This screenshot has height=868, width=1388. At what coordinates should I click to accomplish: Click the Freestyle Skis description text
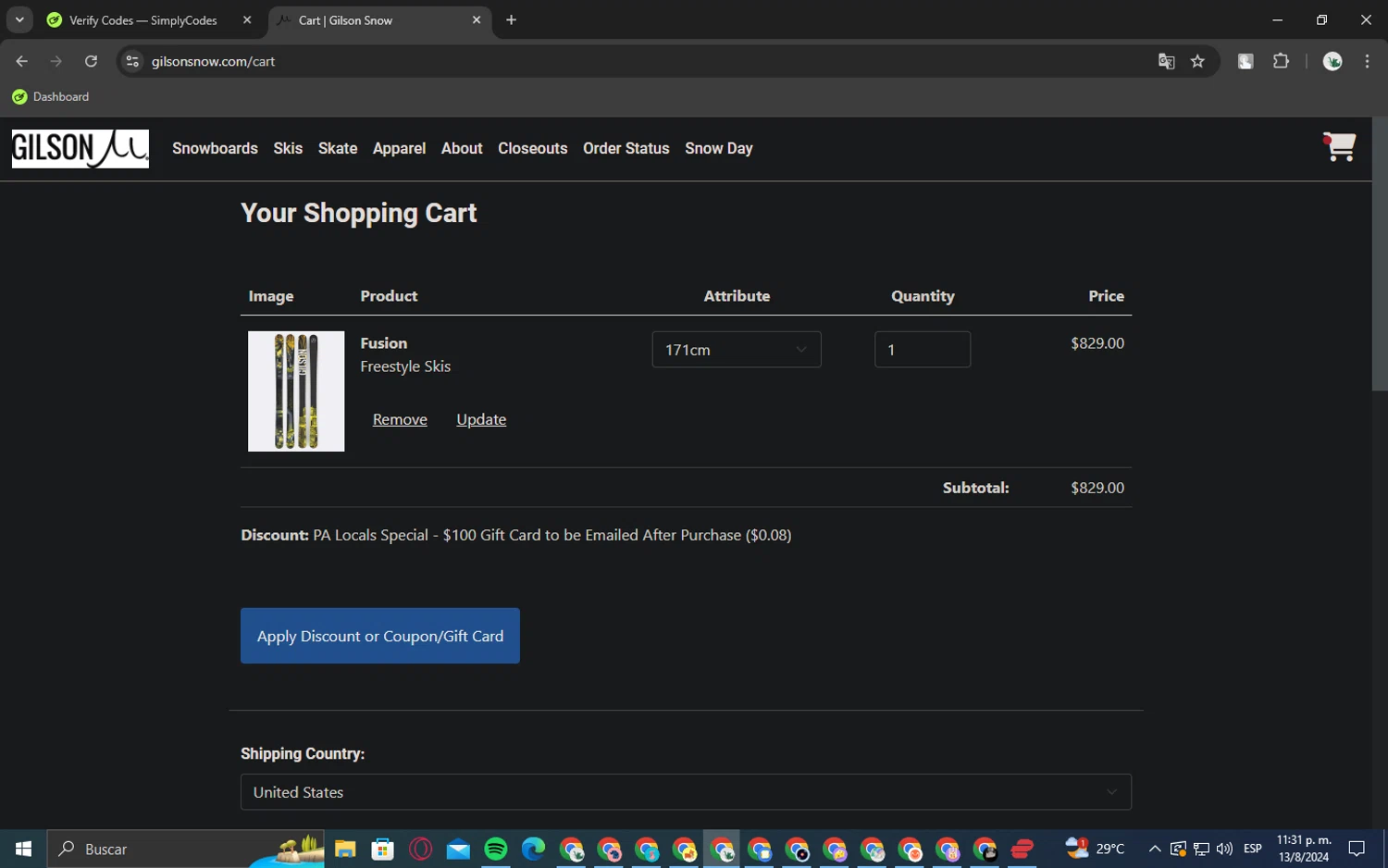[405, 366]
